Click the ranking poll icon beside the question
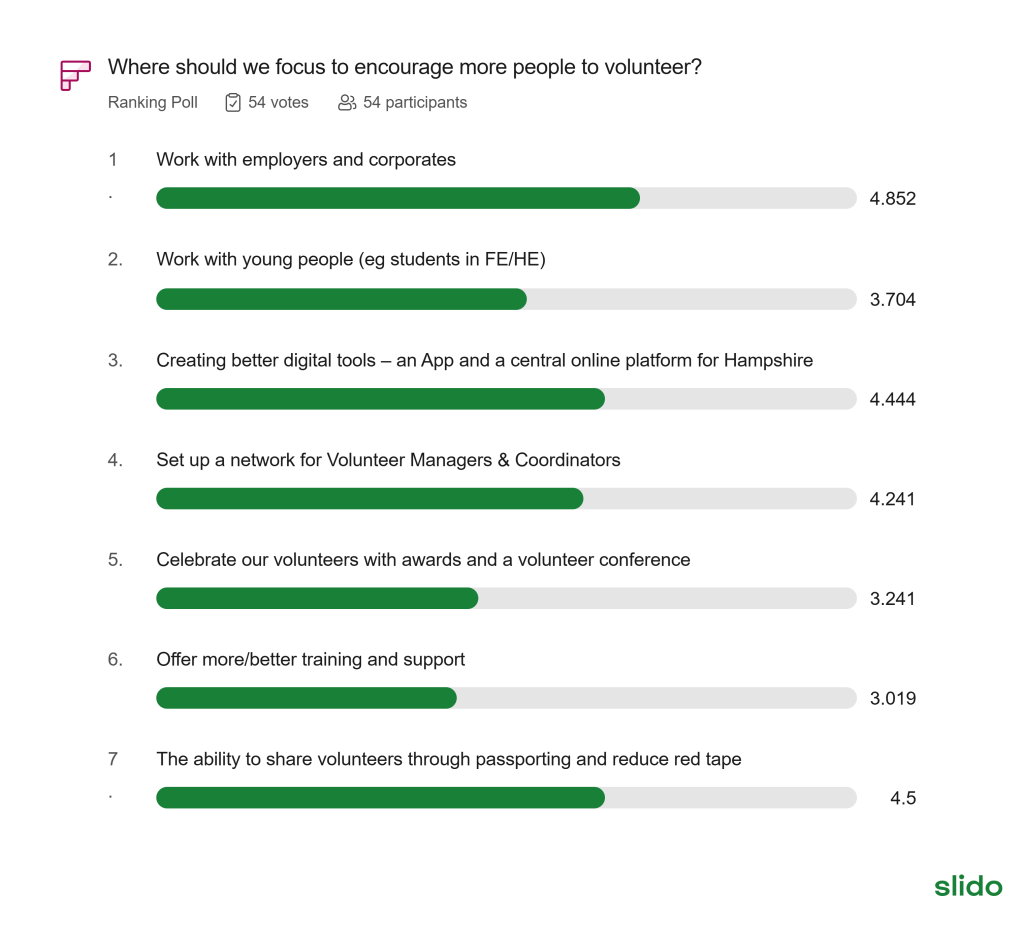Screen dimensions: 1024x927 [75, 75]
